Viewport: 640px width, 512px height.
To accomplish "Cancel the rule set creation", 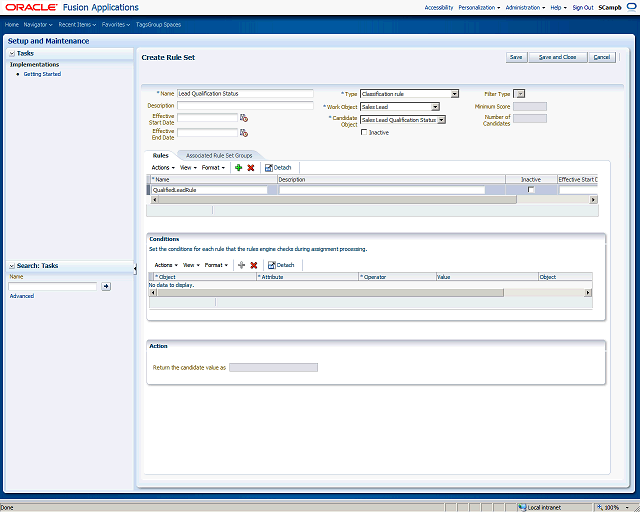I will [x=602, y=57].
